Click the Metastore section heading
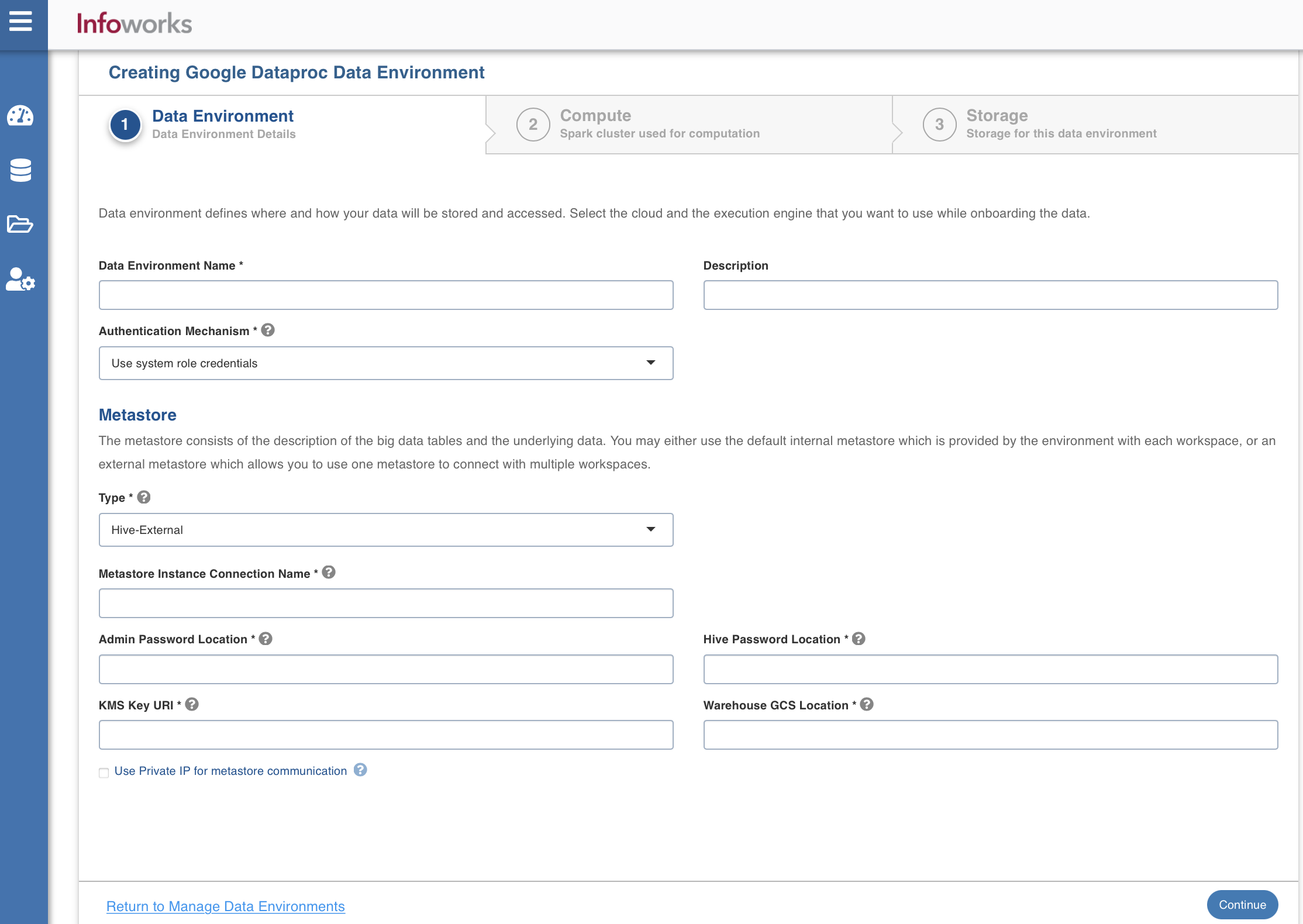 (137, 415)
